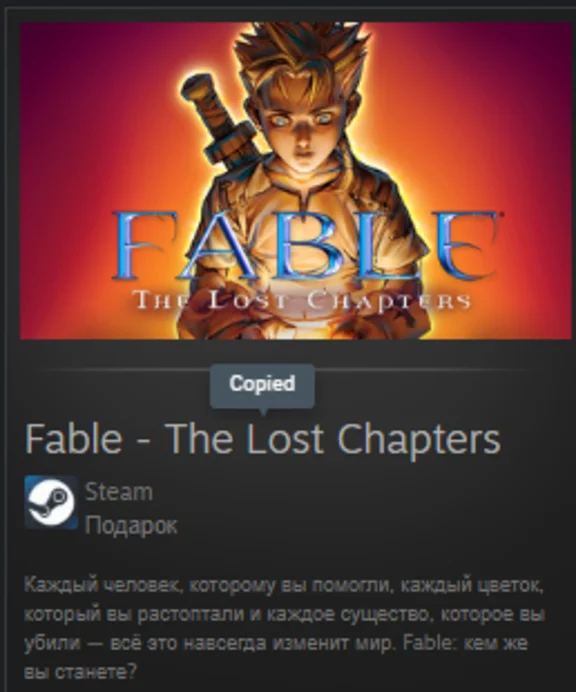Click the divider line beneath the banner
Viewport: 576px width, 692px height.
(287, 369)
